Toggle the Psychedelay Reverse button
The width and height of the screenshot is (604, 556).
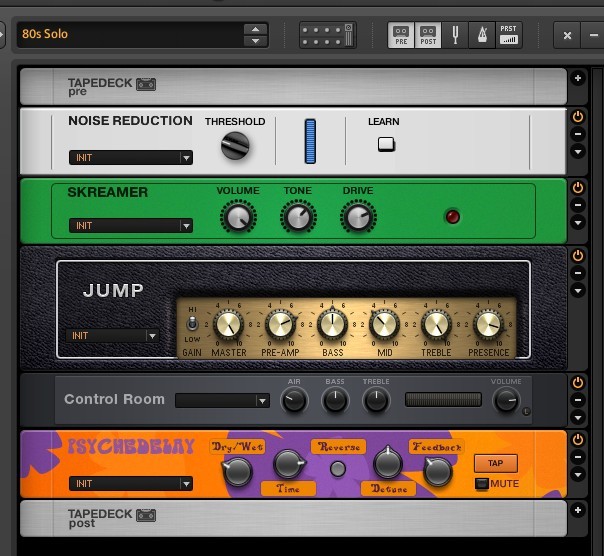[338, 469]
